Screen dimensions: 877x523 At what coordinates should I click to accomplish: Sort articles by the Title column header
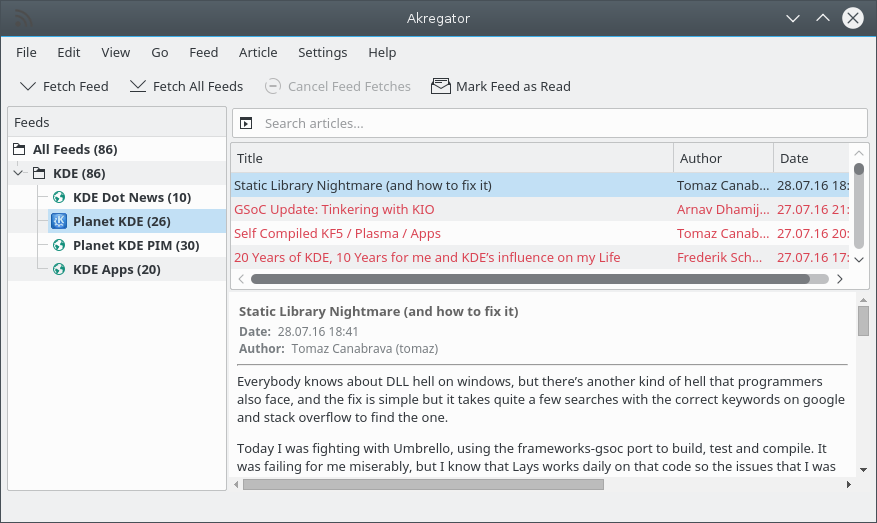(x=452, y=158)
